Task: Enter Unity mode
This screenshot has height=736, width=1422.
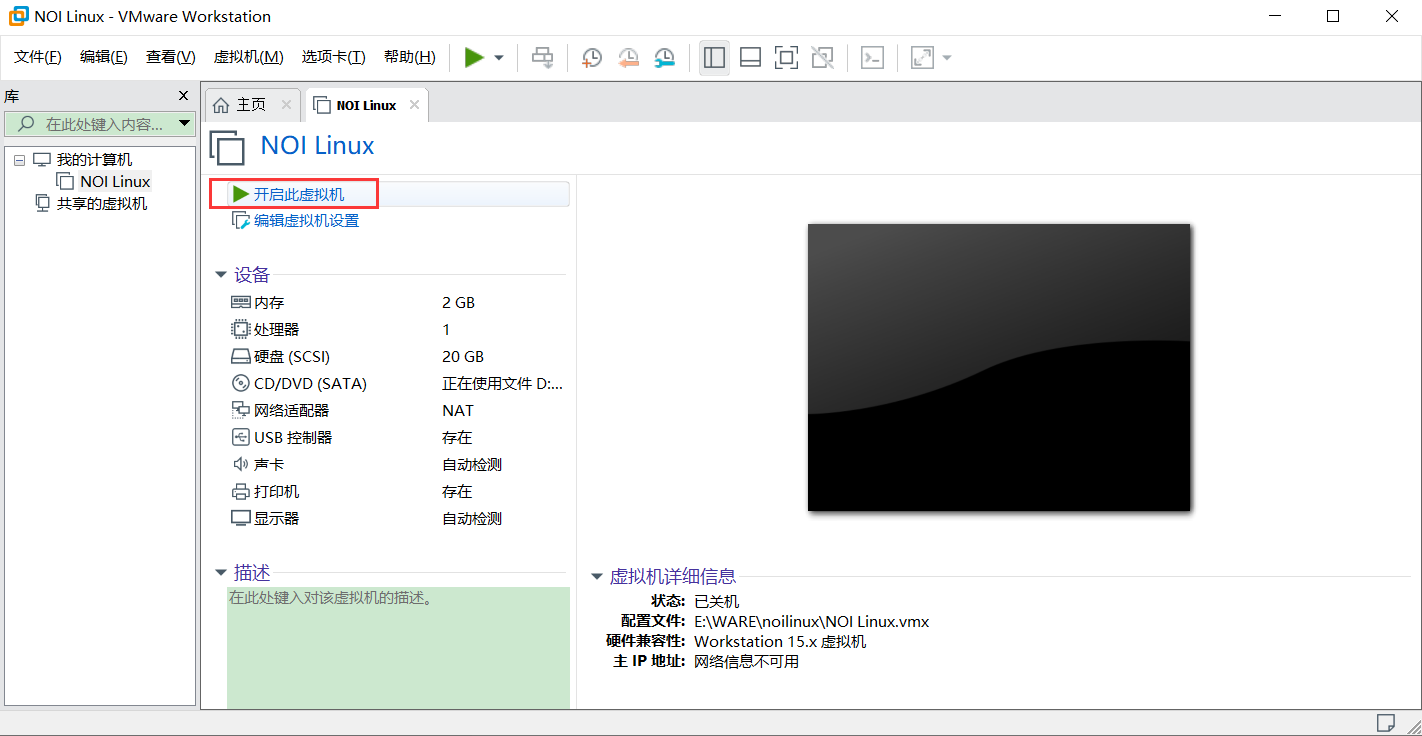Action: 822,57
